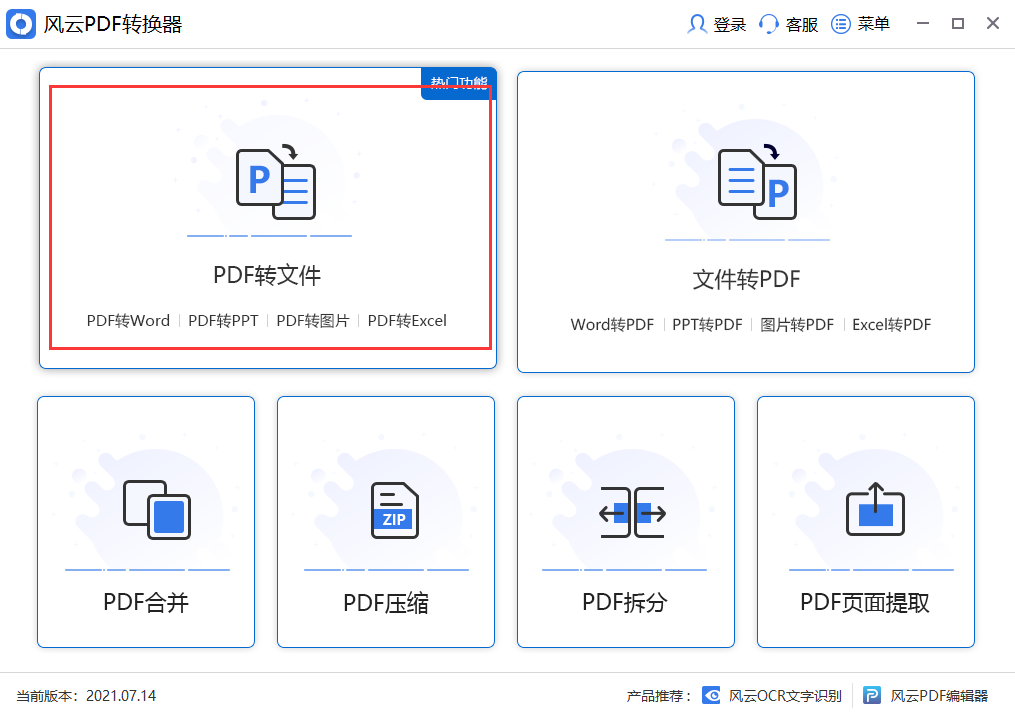
Task: Click the headset customer service icon
Action: pos(768,24)
